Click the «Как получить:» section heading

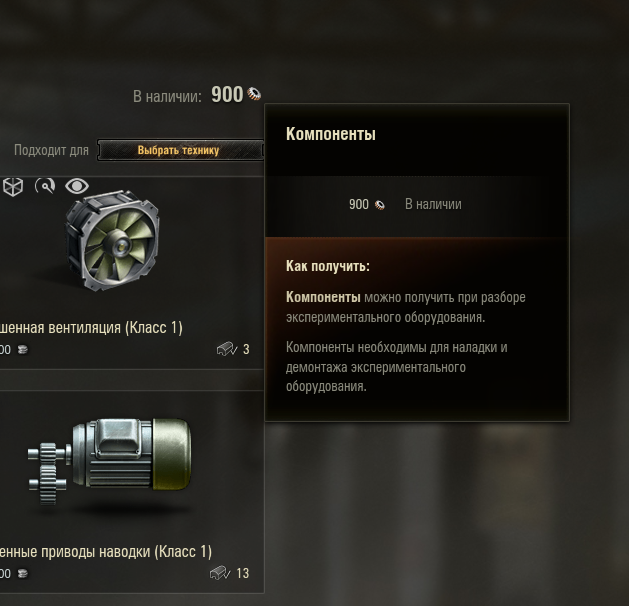(328, 266)
